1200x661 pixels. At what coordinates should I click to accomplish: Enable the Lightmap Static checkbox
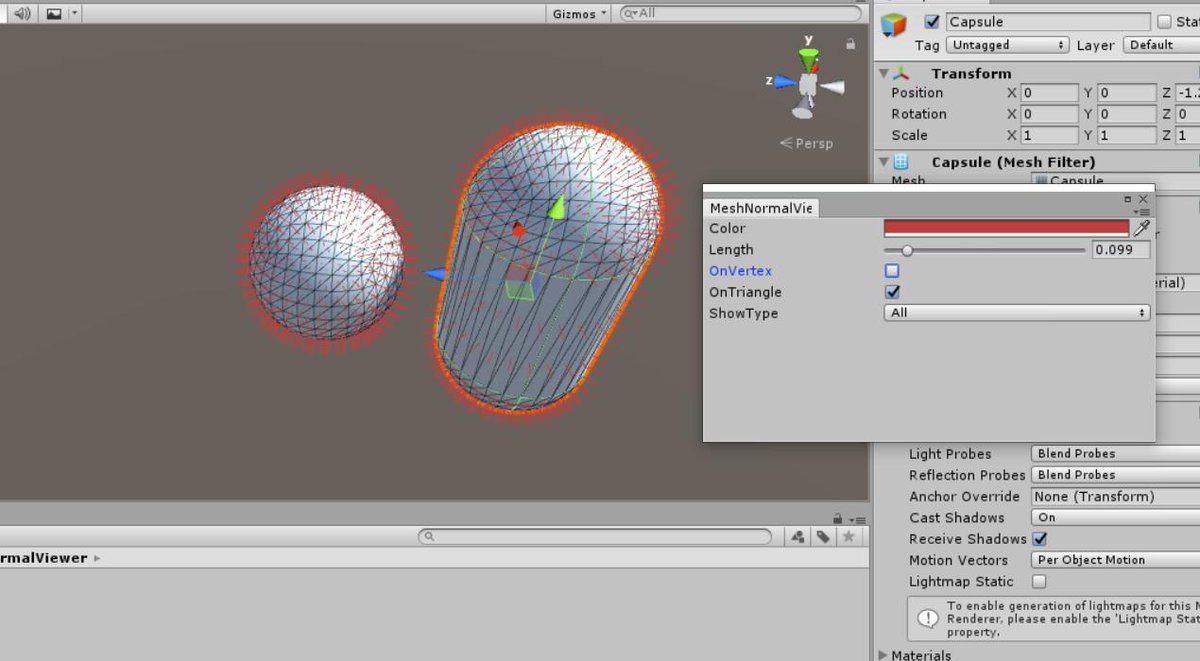1039,581
